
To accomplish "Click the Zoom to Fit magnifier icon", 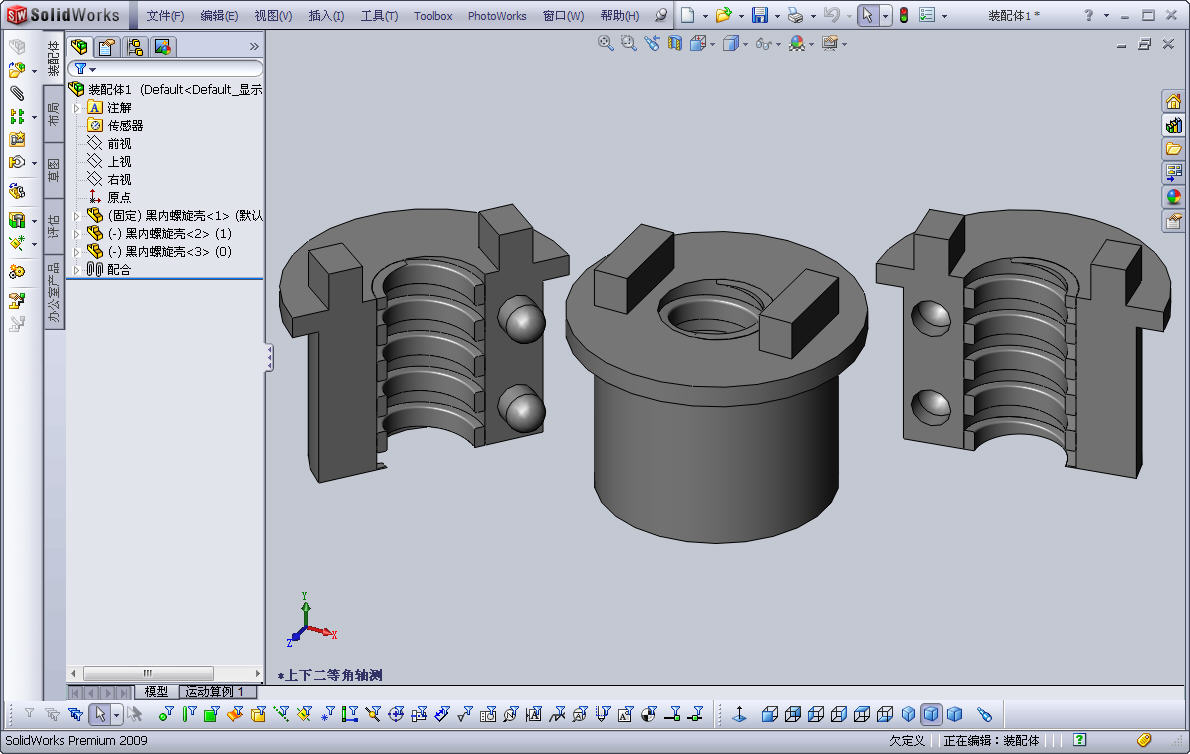I will (x=605, y=43).
